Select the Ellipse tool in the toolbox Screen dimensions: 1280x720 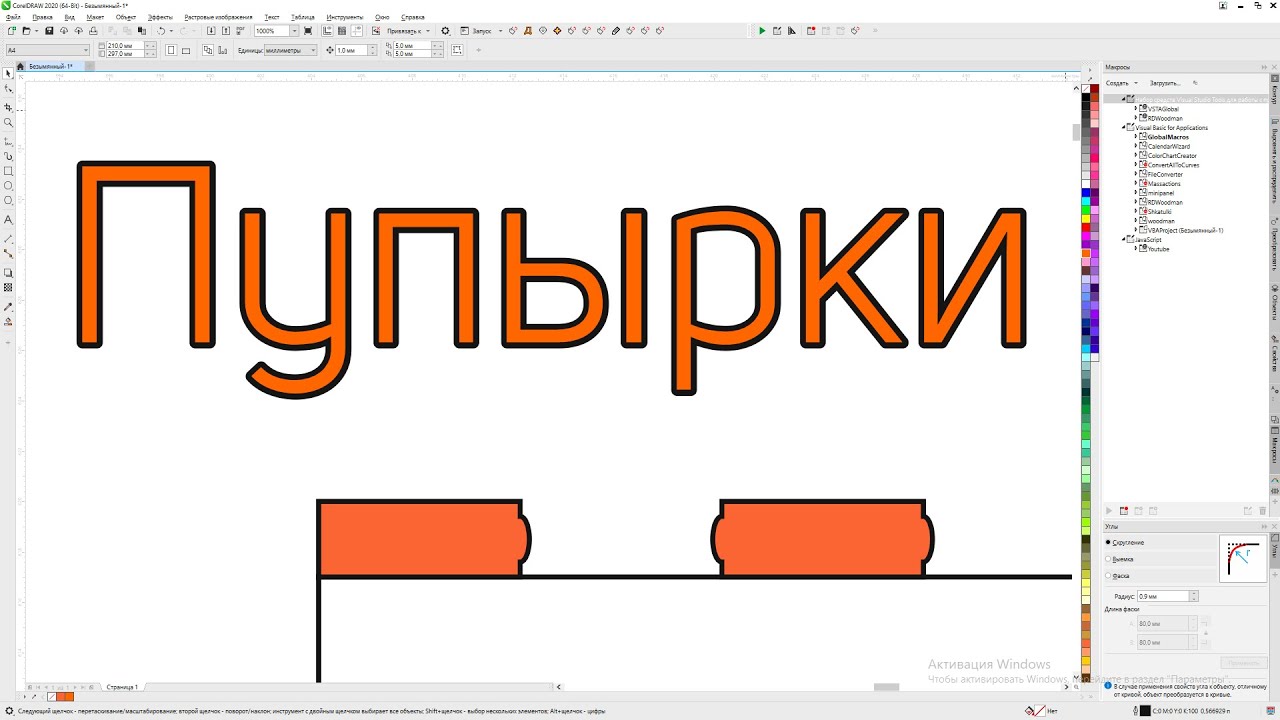(9, 186)
